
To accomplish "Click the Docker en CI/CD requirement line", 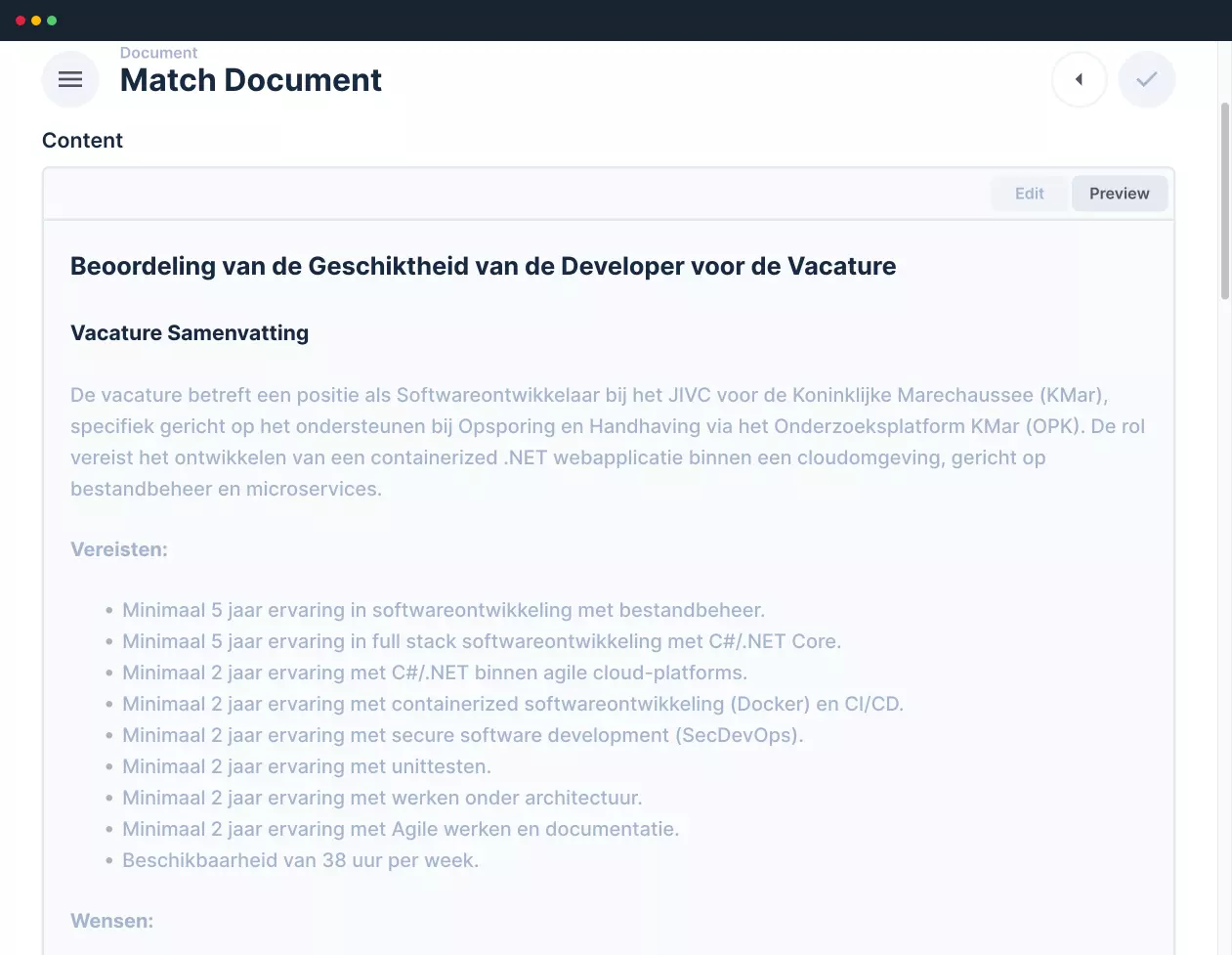I will coord(512,704).
